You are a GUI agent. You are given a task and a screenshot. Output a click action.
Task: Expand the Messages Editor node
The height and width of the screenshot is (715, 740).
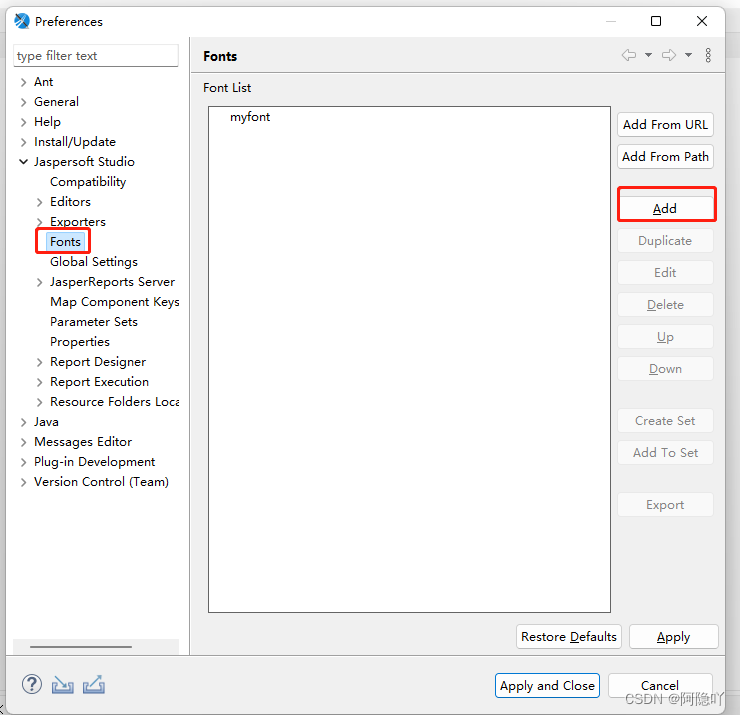point(24,442)
